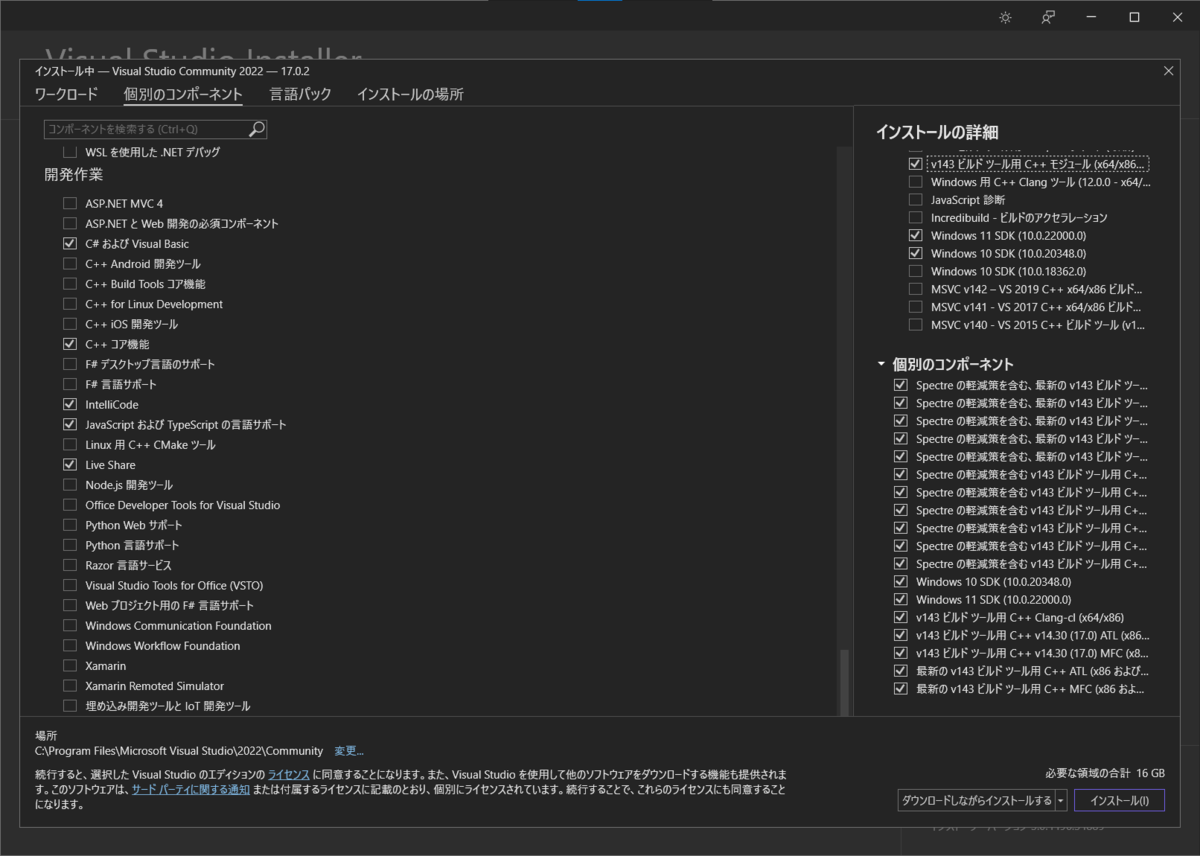Uncheck unindented Windows 11 SDK (10.0.22000.0) box
1200x856 pixels.
(x=916, y=236)
